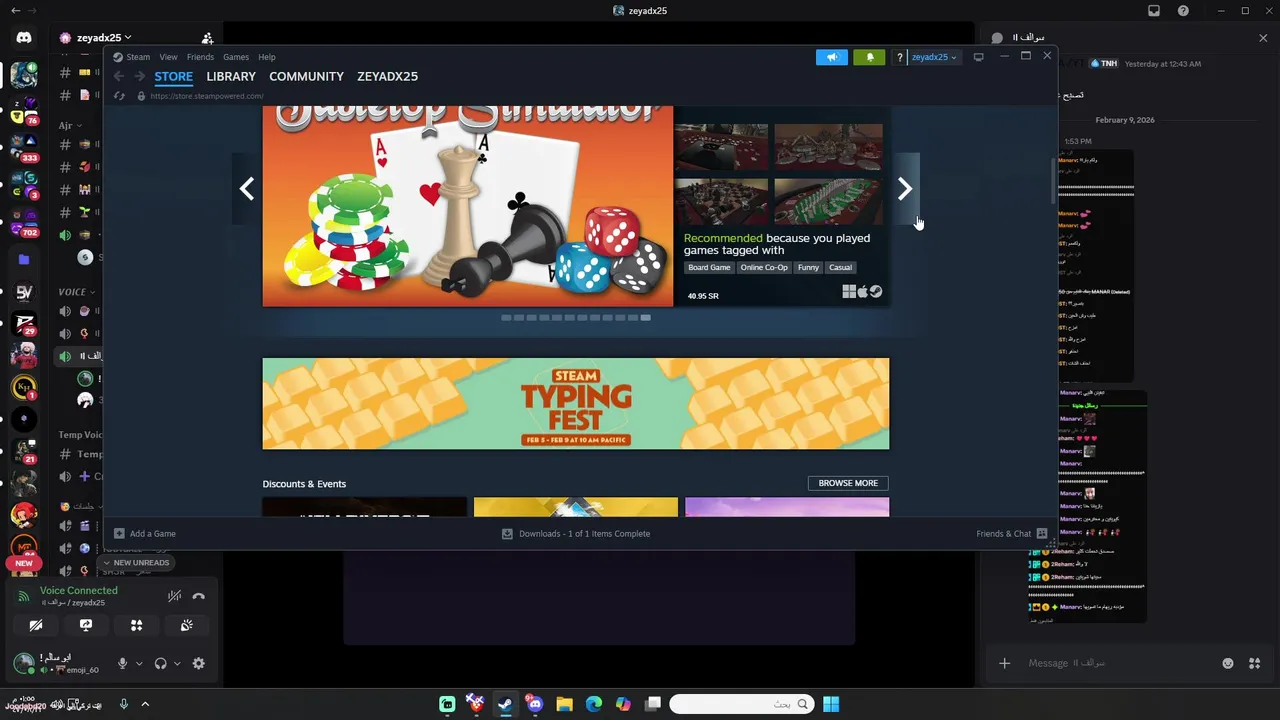Viewport: 1280px width, 720px height.
Task: Open the Discord server folder icon
Action: point(24,259)
